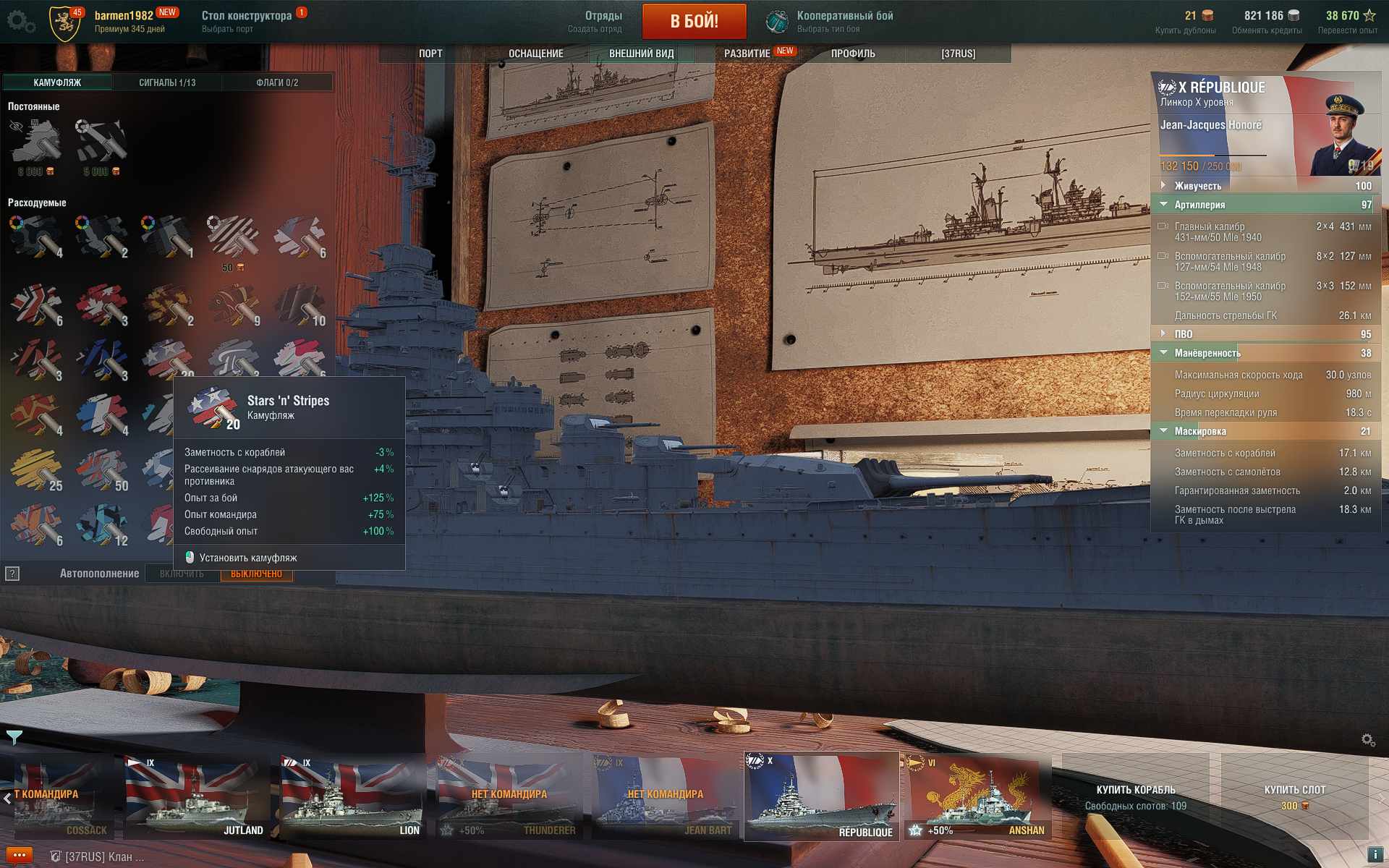Image resolution: width=1389 pixels, height=868 pixels.
Task: Choose the maple leaf camouflage with quantity 3
Action: click(102, 304)
